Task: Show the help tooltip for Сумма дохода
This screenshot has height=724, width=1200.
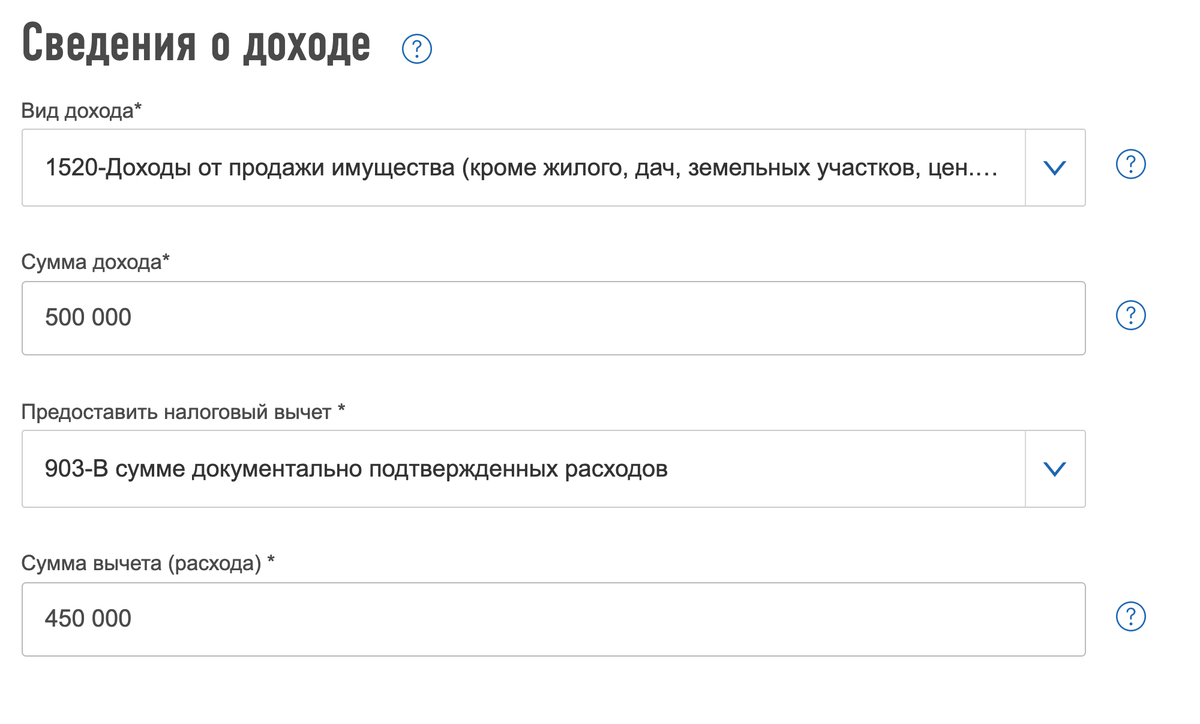Action: (1130, 316)
